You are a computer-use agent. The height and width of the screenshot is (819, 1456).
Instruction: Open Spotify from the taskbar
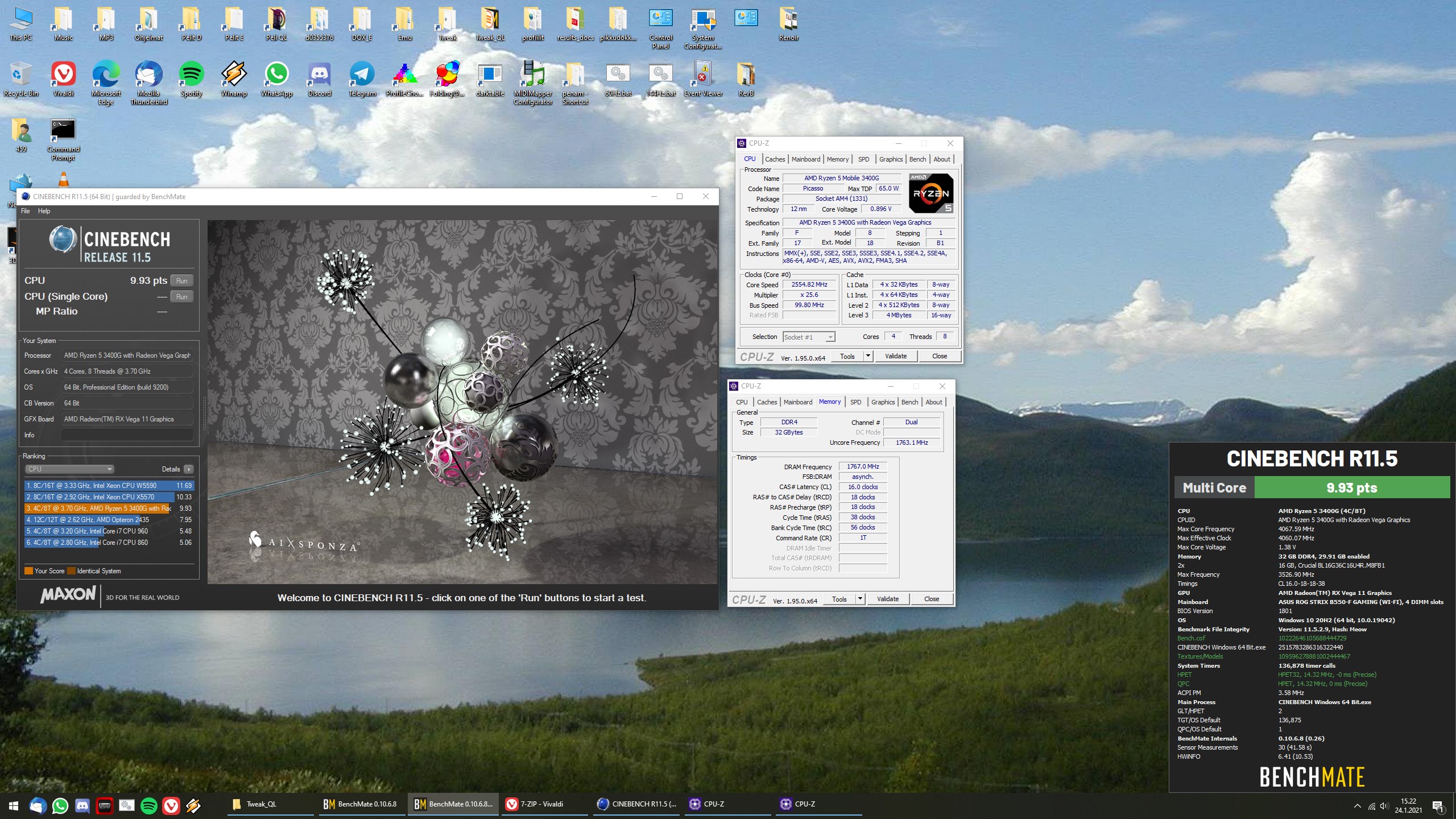(149, 805)
